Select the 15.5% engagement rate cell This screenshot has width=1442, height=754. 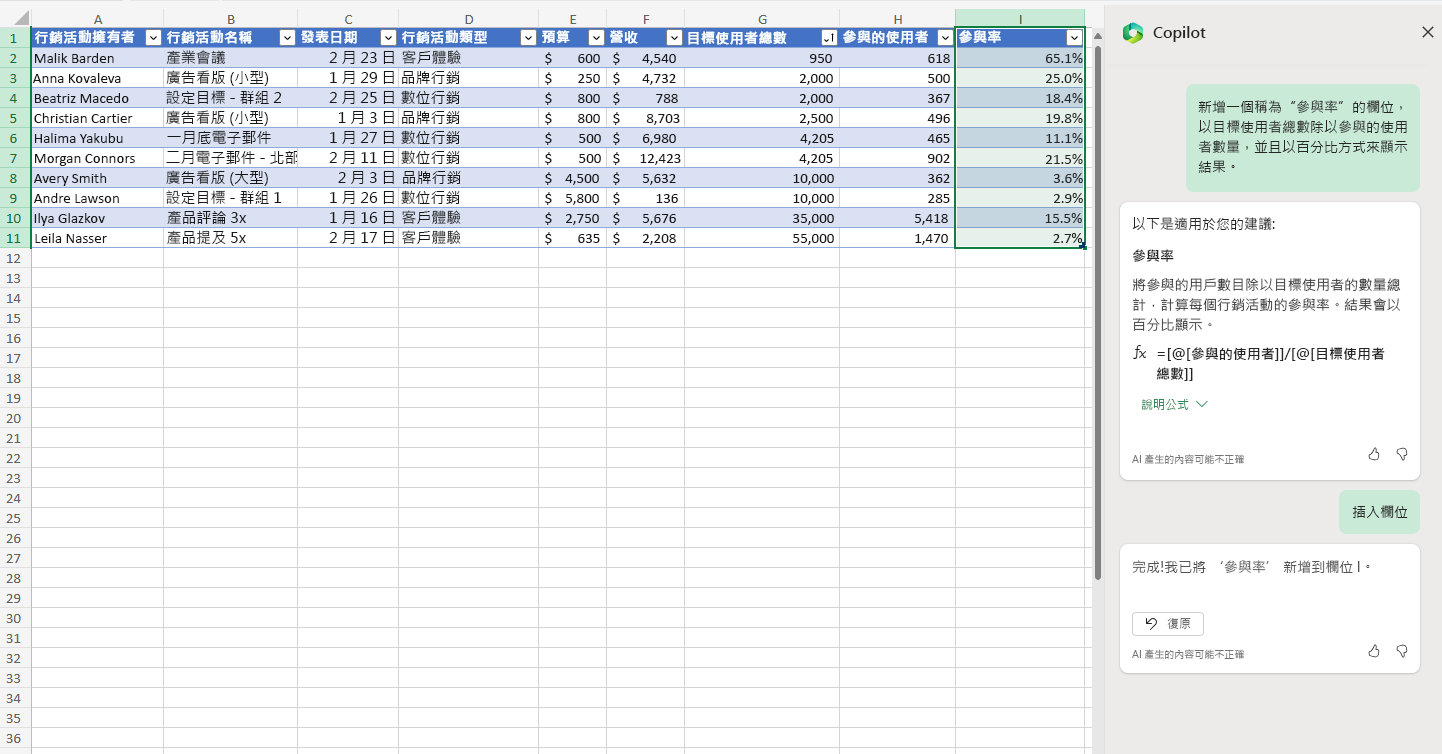point(1020,218)
